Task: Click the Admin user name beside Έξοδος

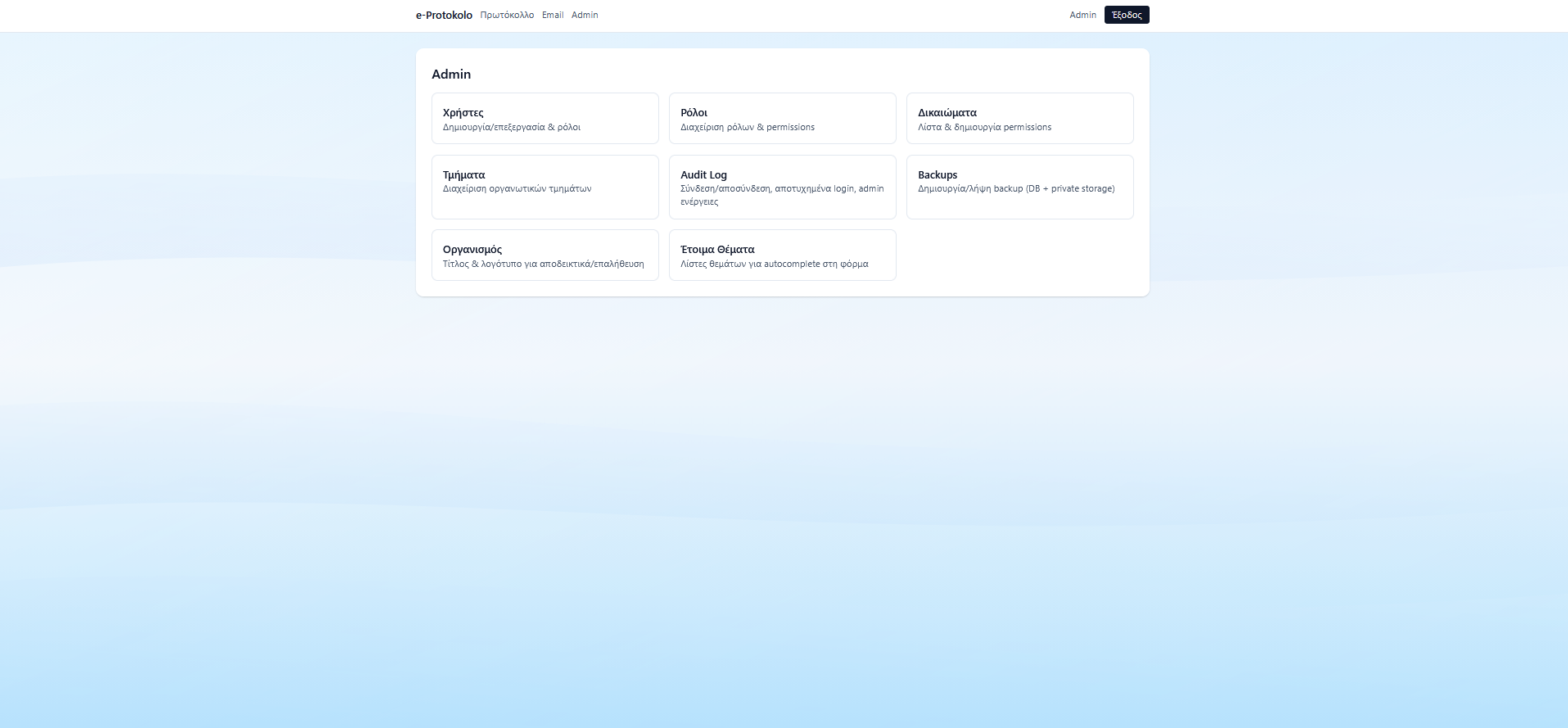Action: (1082, 15)
